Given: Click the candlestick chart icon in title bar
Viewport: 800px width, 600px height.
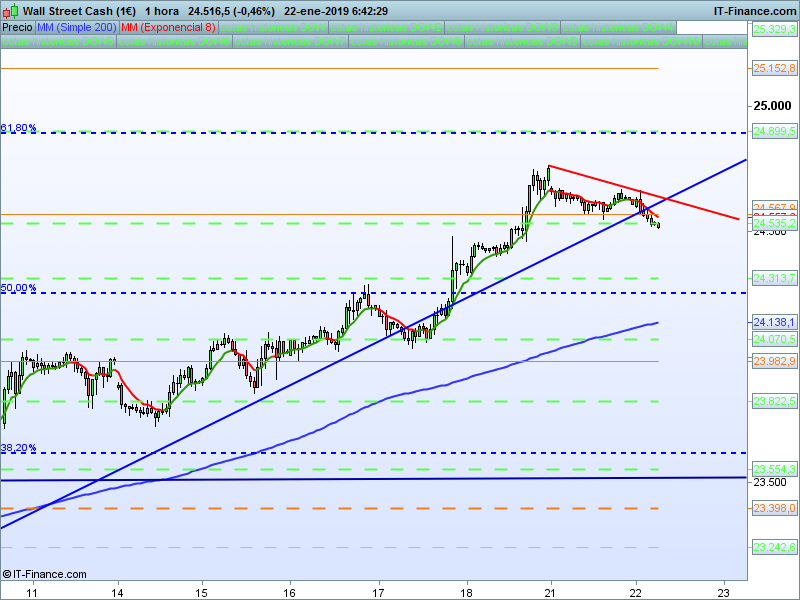Looking at the screenshot, I should click(10, 11).
